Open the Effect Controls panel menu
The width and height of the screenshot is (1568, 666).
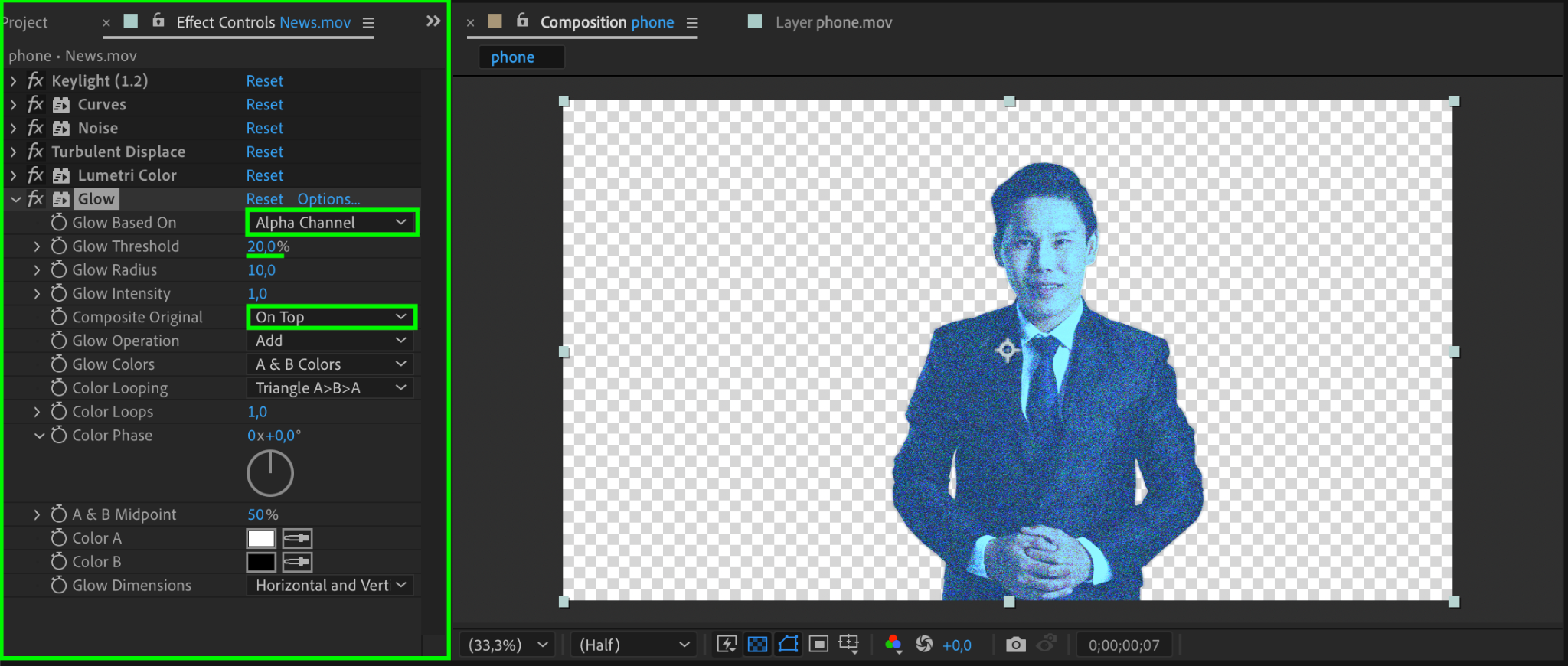368,23
